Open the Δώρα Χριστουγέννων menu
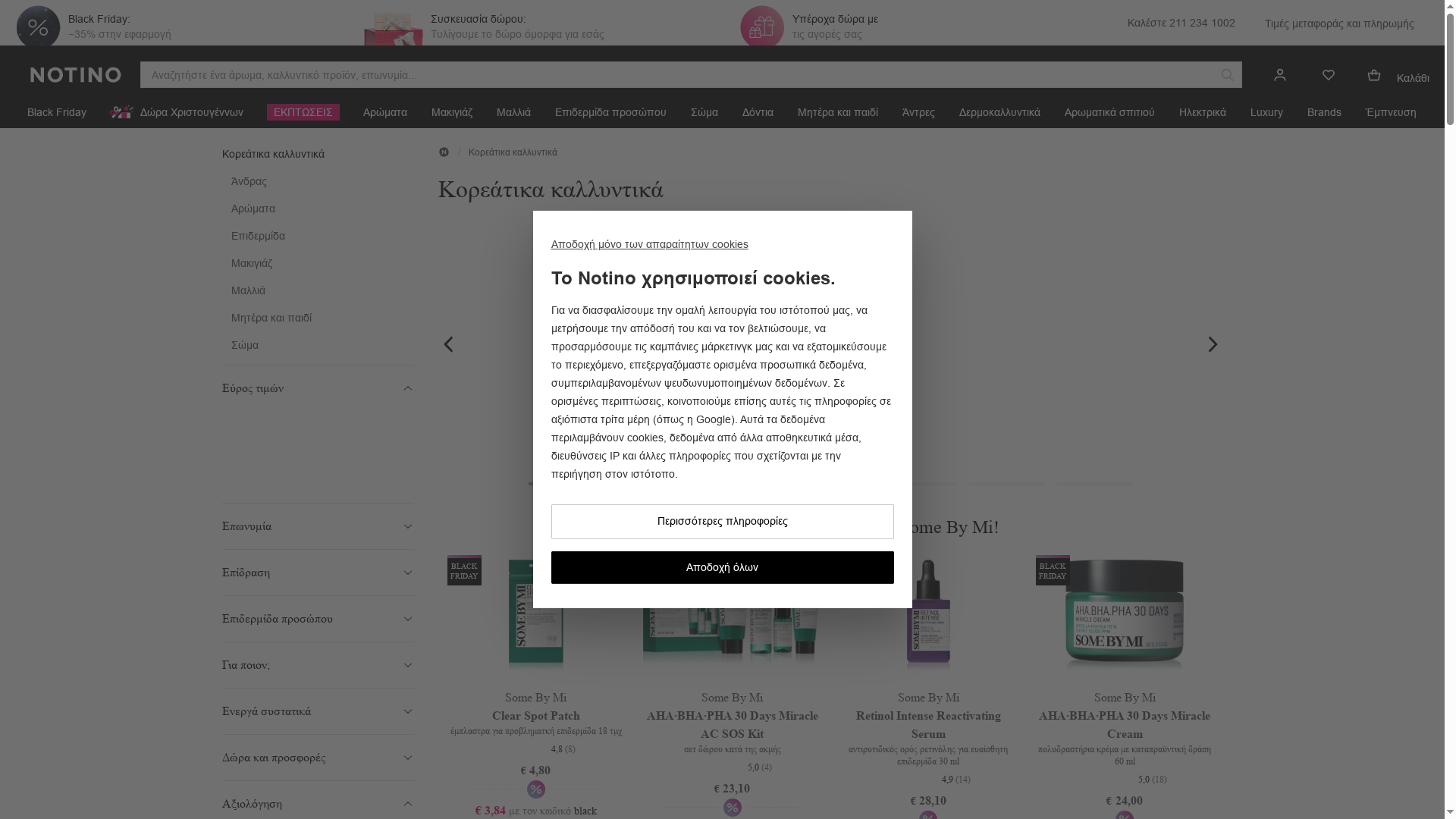 point(177,112)
